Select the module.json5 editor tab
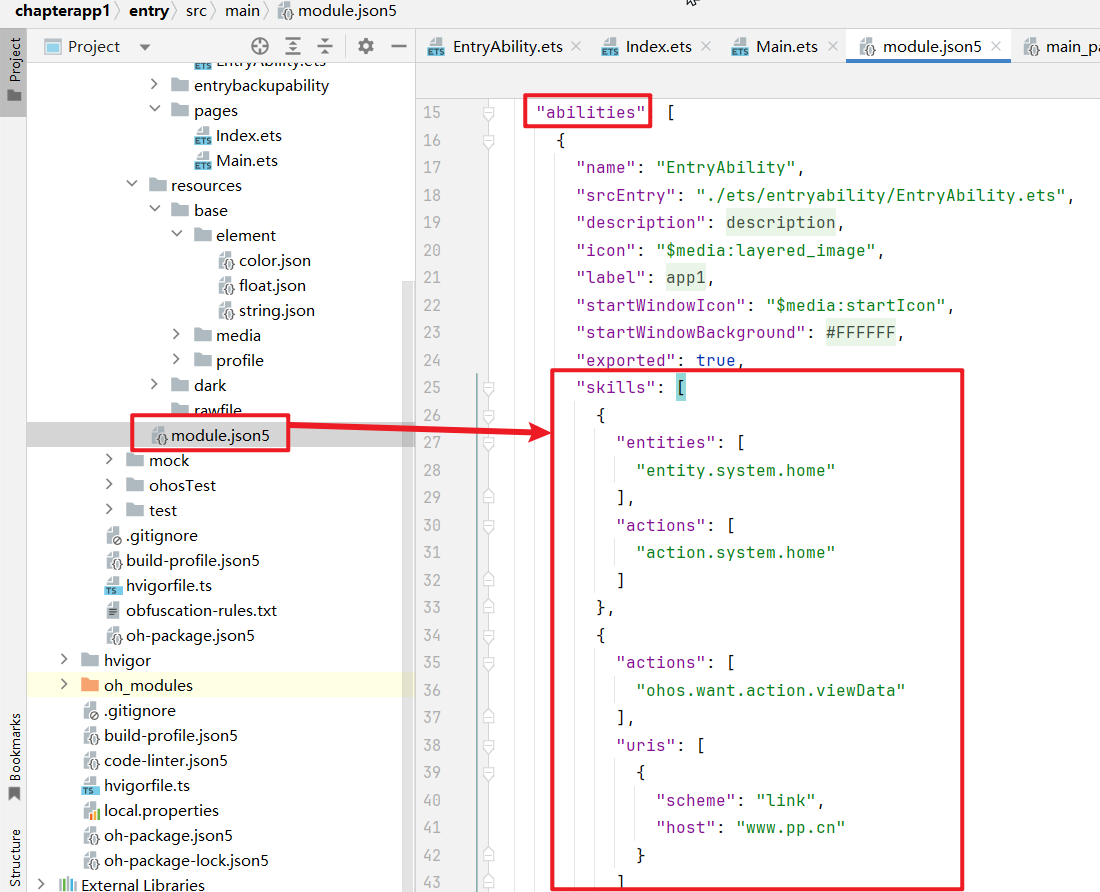 click(932, 47)
